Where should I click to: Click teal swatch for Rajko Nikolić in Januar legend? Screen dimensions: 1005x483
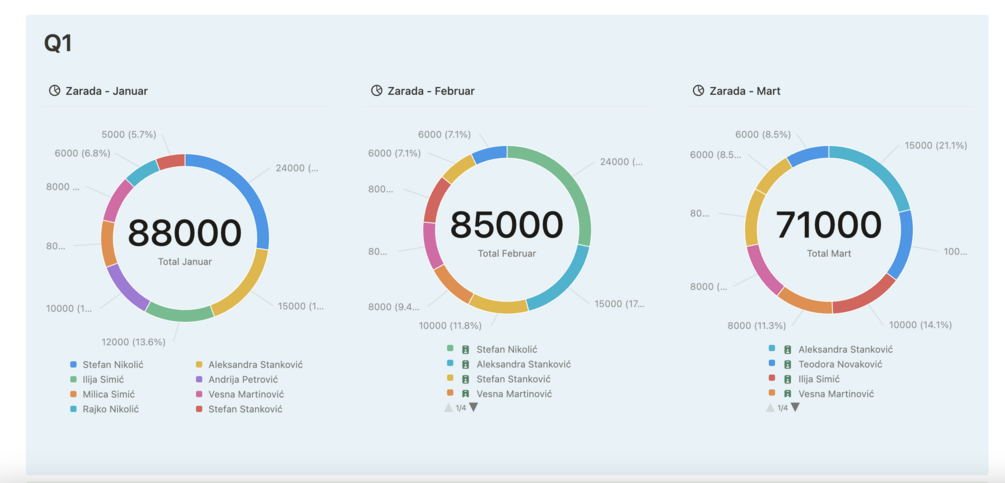74,409
